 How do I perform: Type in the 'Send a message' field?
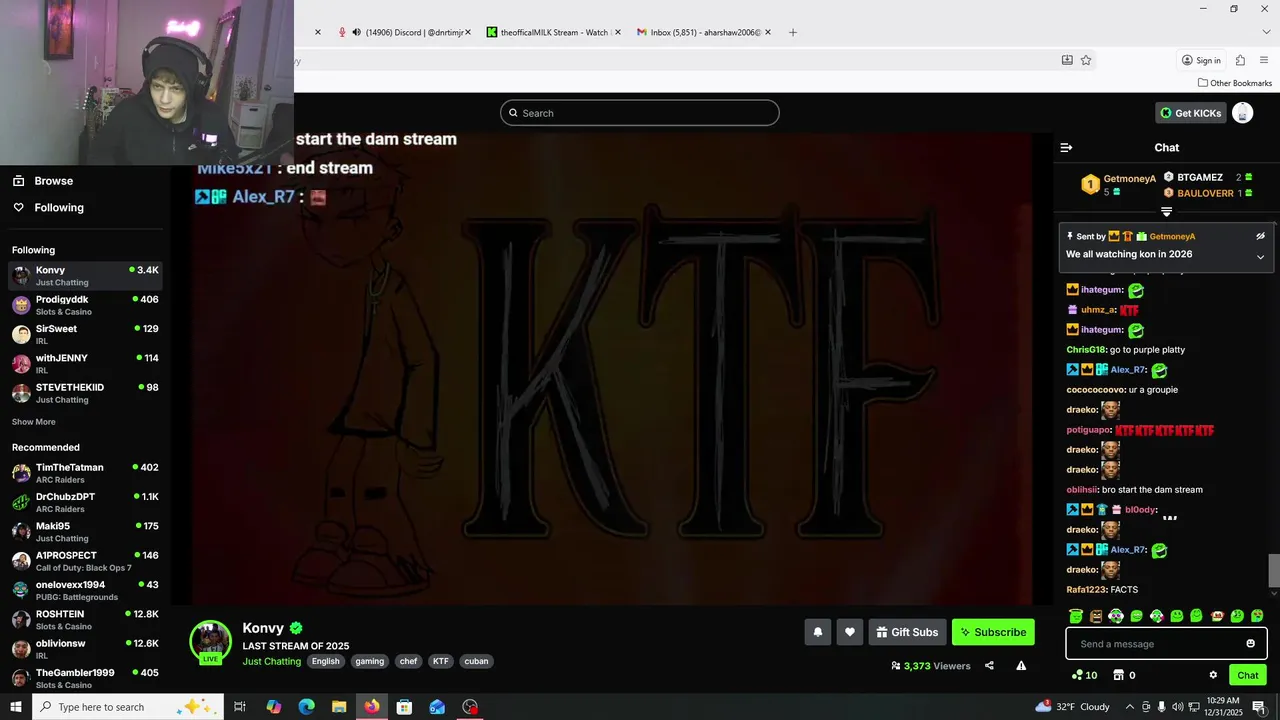1155,644
